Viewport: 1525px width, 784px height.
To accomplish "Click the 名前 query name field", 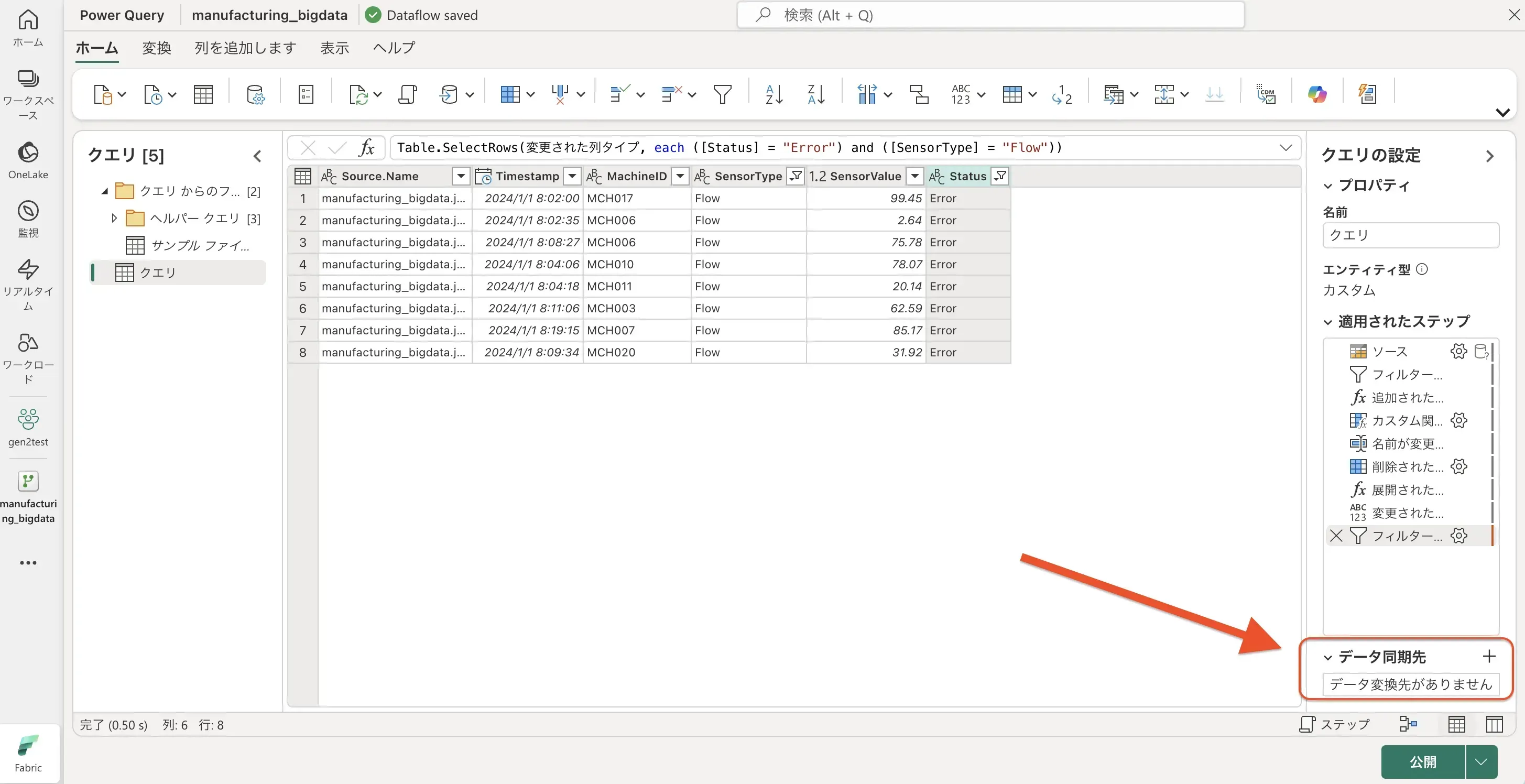I will click(x=1410, y=235).
